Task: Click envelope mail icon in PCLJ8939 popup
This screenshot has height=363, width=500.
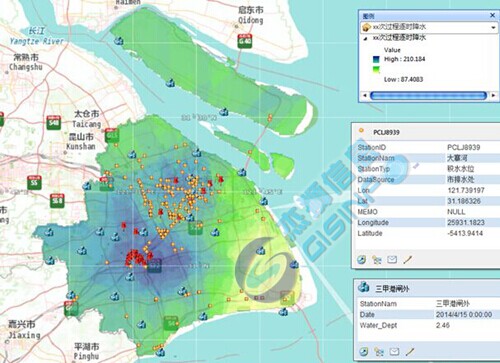Action: [x=392, y=259]
